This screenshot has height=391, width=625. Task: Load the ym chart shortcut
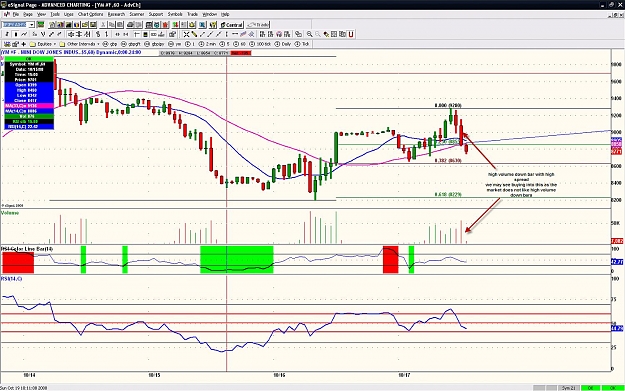[175, 44]
